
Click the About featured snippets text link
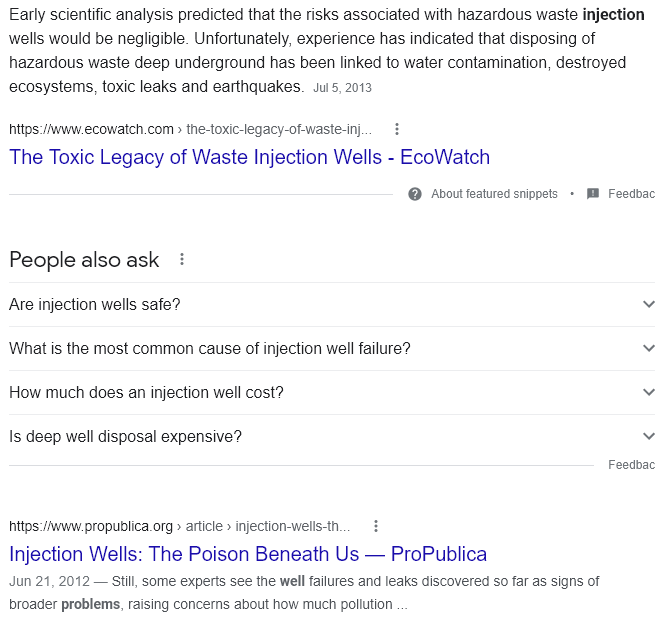[x=494, y=194]
